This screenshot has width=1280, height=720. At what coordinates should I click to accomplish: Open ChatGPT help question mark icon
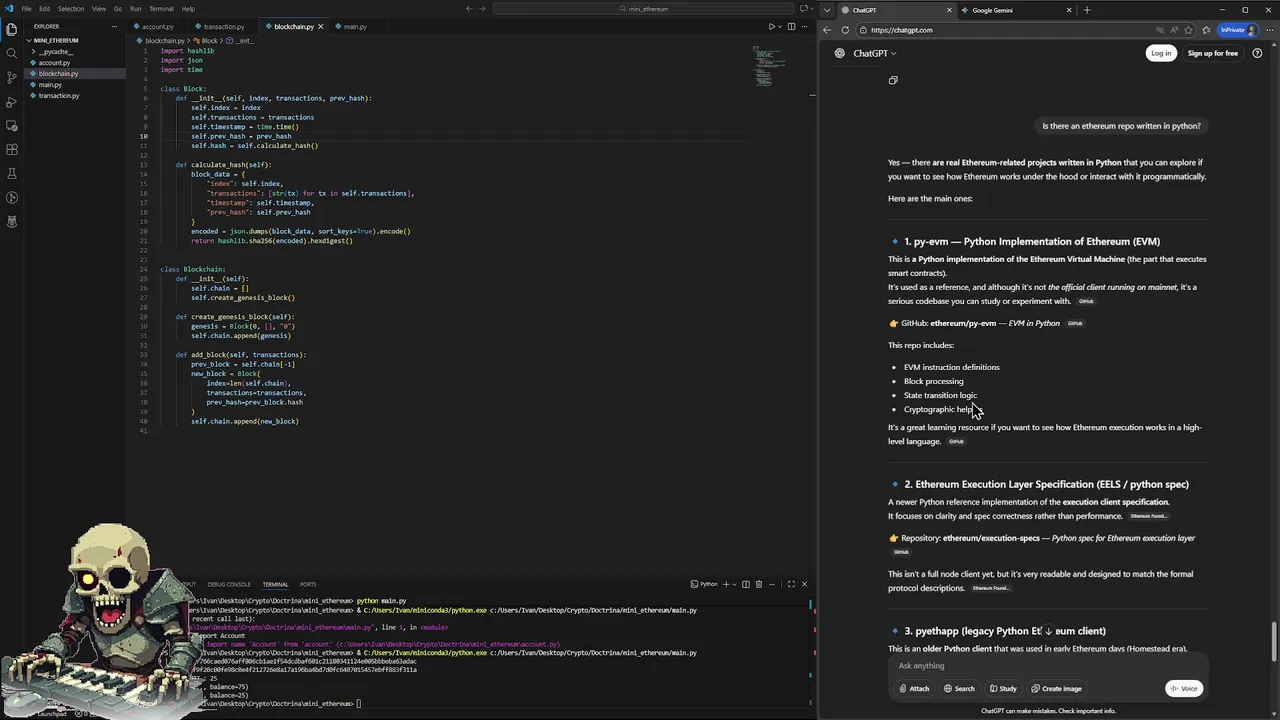[1257, 53]
